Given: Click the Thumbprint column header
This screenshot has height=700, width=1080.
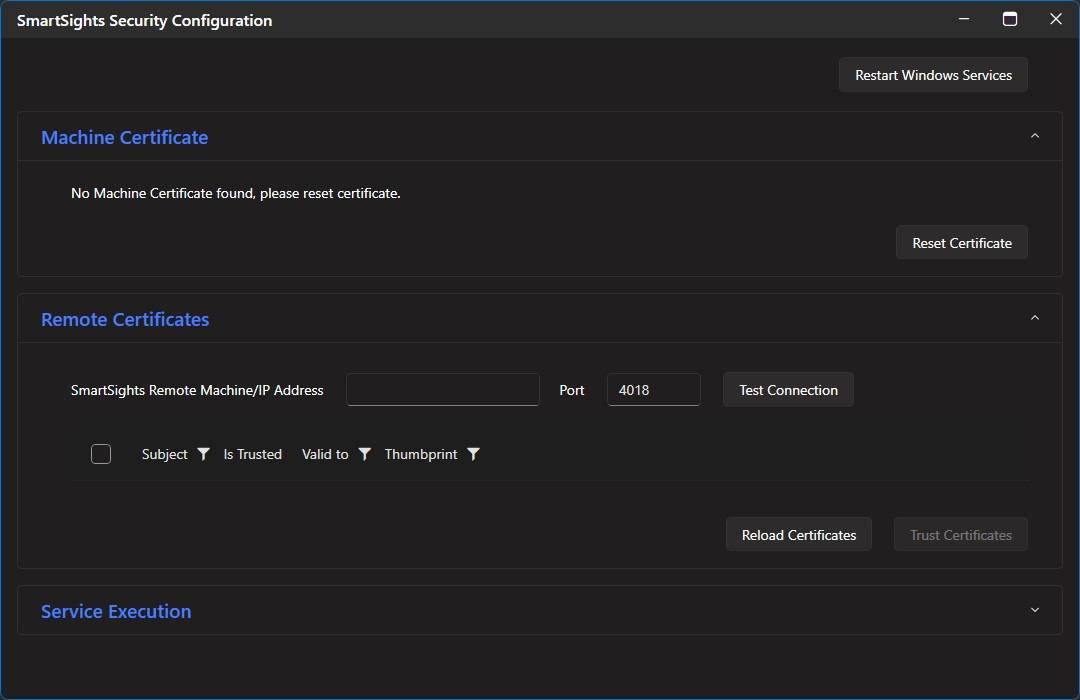Looking at the screenshot, I should 421,454.
